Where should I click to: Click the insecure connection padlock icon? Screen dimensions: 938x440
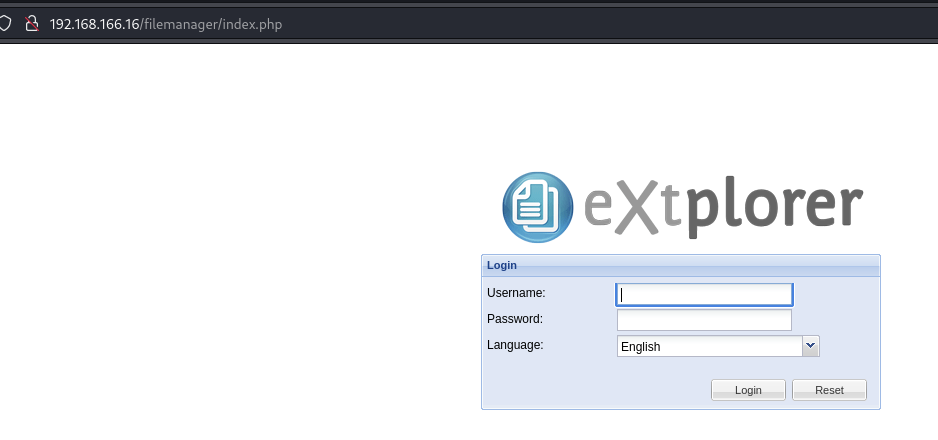click(x=31, y=23)
